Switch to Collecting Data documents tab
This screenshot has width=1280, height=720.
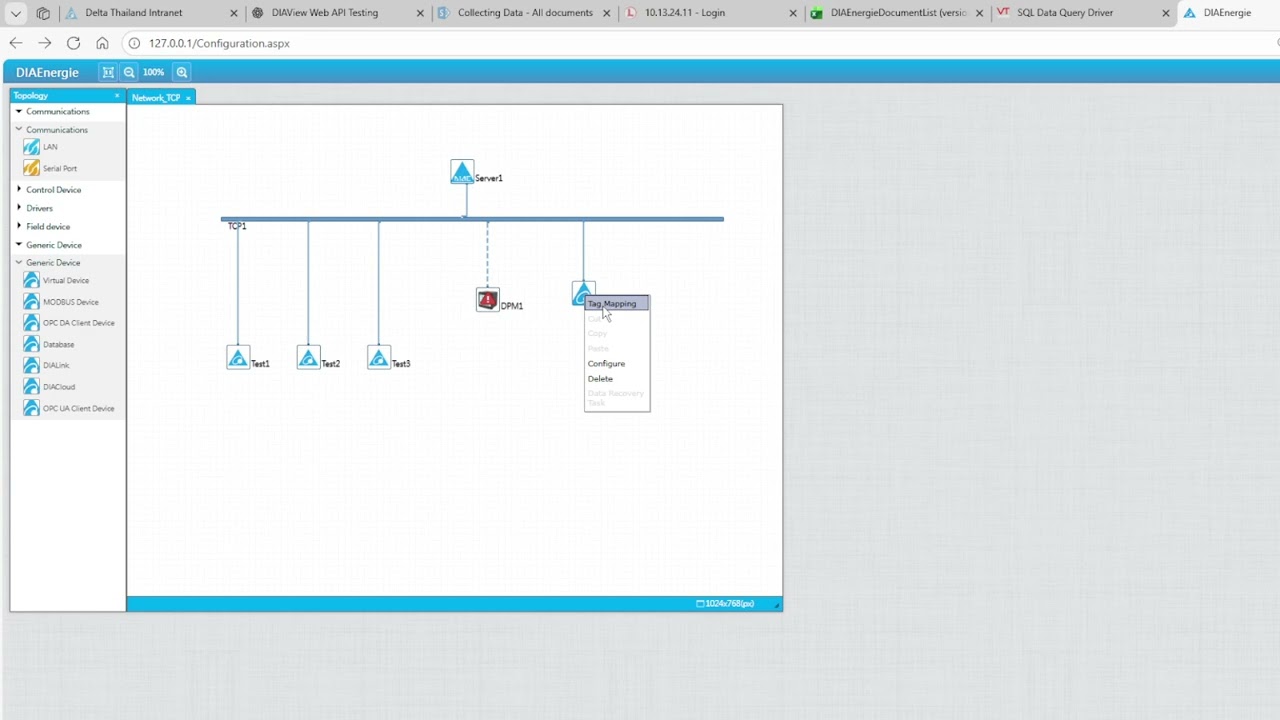525,13
